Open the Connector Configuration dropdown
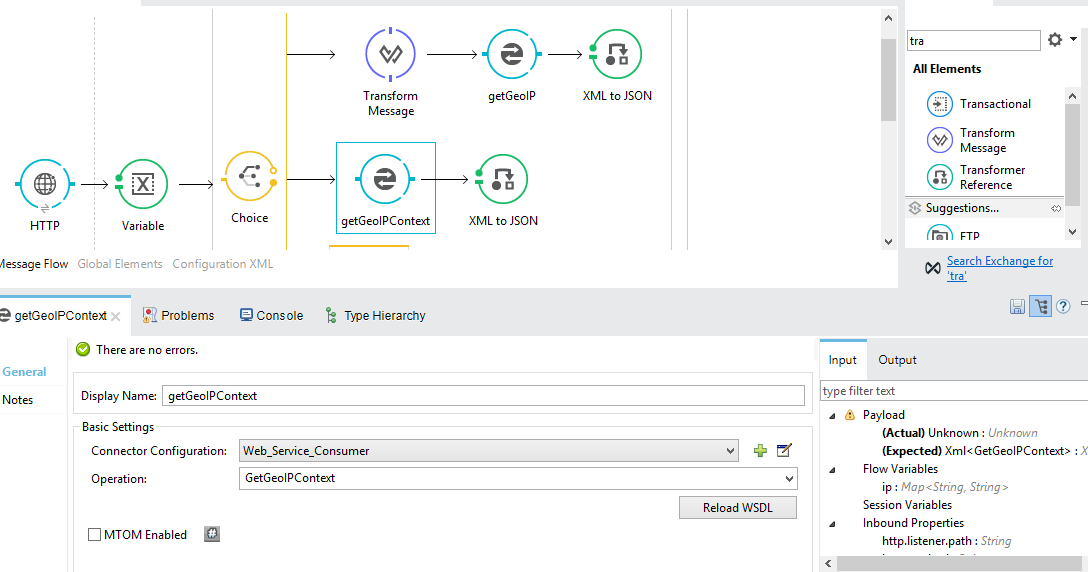This screenshot has height=572, width=1088. (489, 451)
